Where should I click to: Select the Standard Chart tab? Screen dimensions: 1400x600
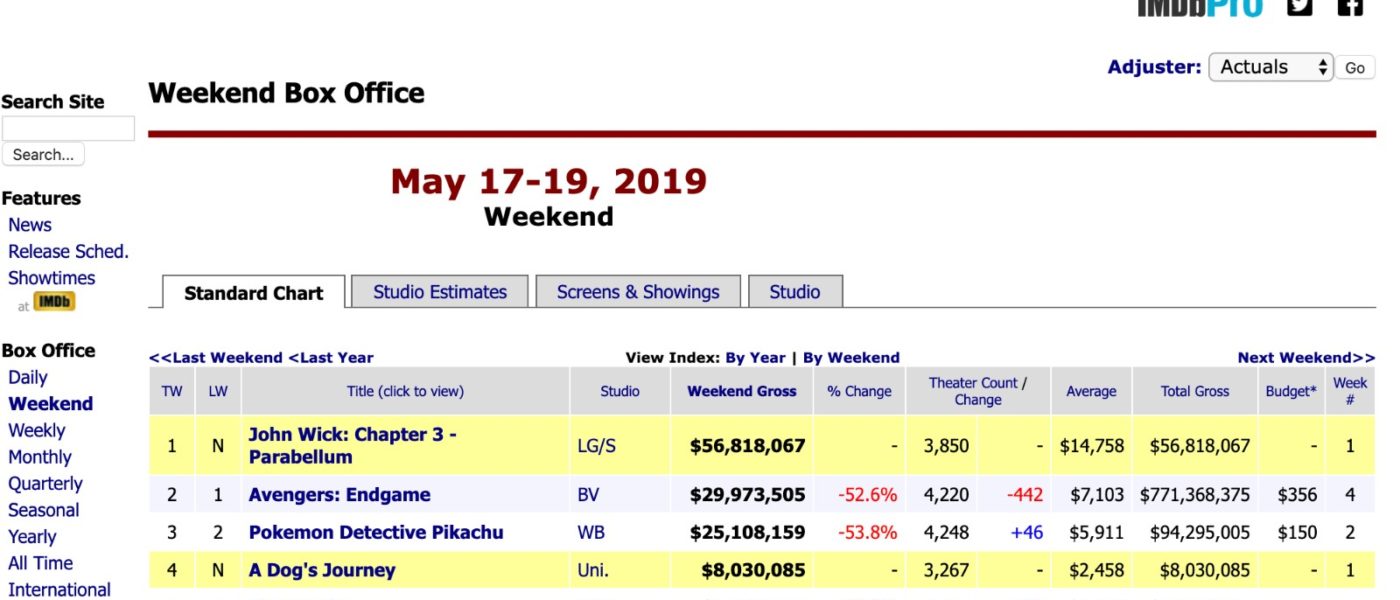253,293
